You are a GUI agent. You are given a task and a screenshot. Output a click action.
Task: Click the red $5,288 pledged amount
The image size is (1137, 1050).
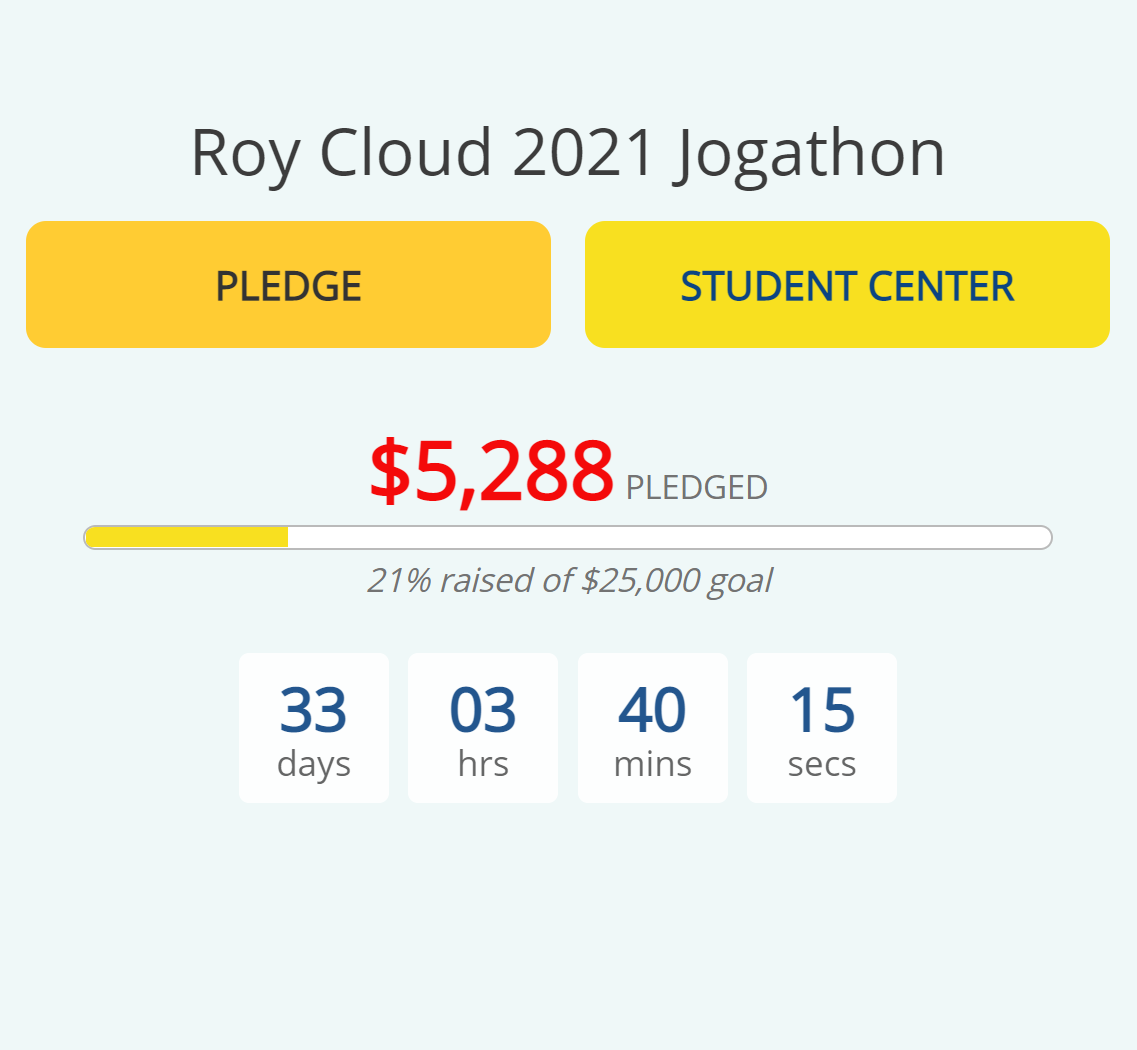491,472
